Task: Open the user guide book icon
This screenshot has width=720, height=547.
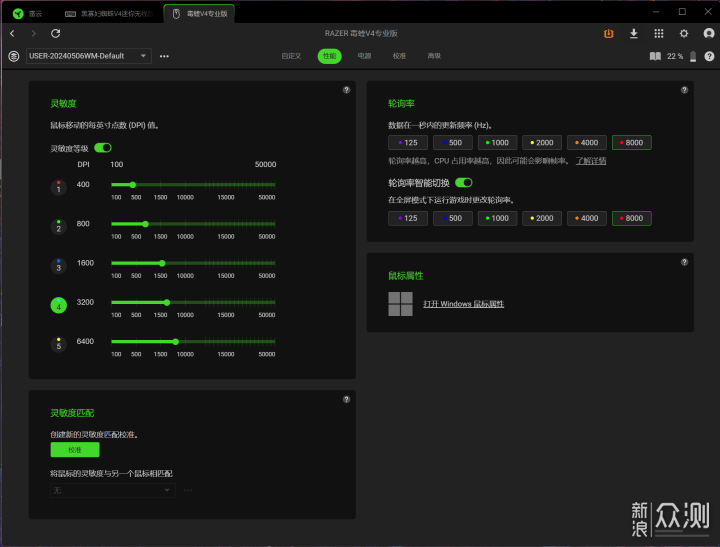Action: [x=655, y=56]
